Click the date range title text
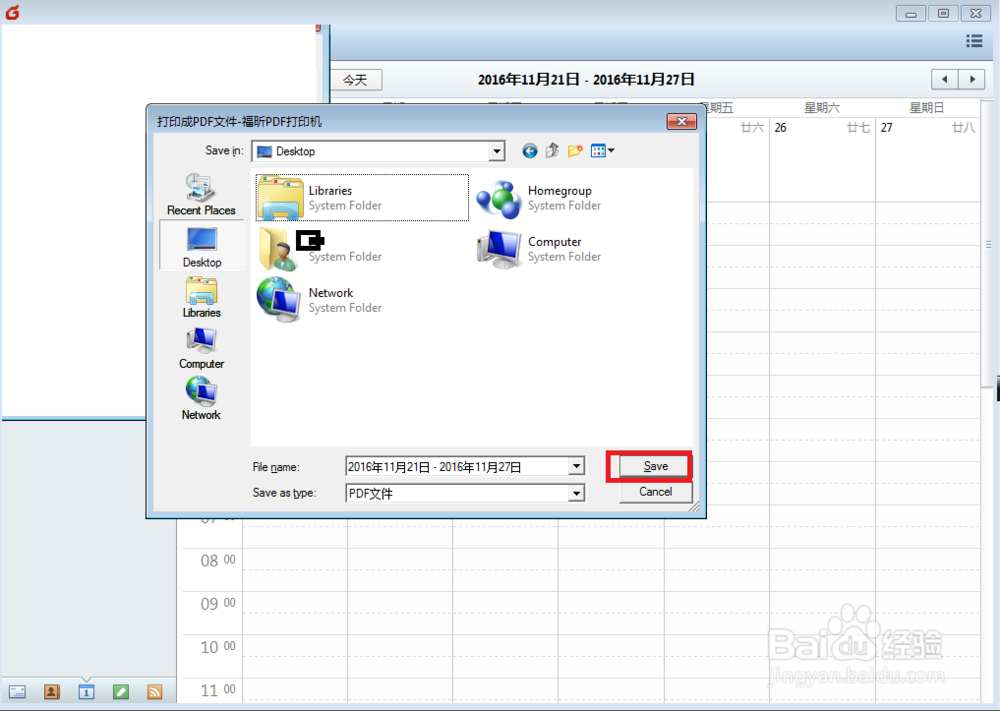 coord(585,80)
